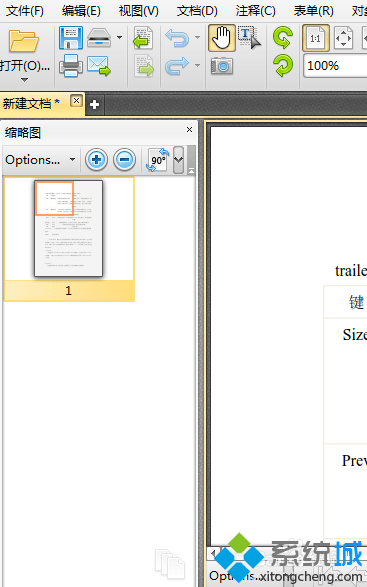Open the 编辑(E) menu
Image resolution: width=367 pixels, height=587 pixels.
coord(81,10)
